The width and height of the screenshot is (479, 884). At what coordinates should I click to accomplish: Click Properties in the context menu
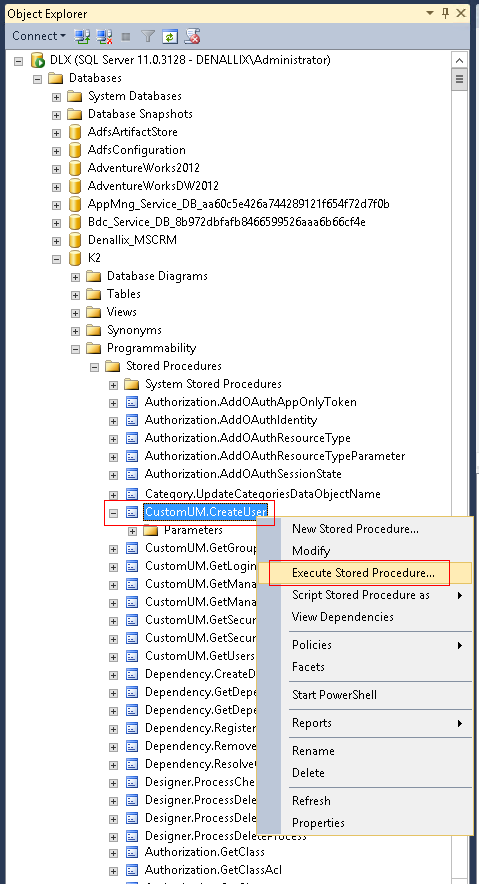coord(318,823)
